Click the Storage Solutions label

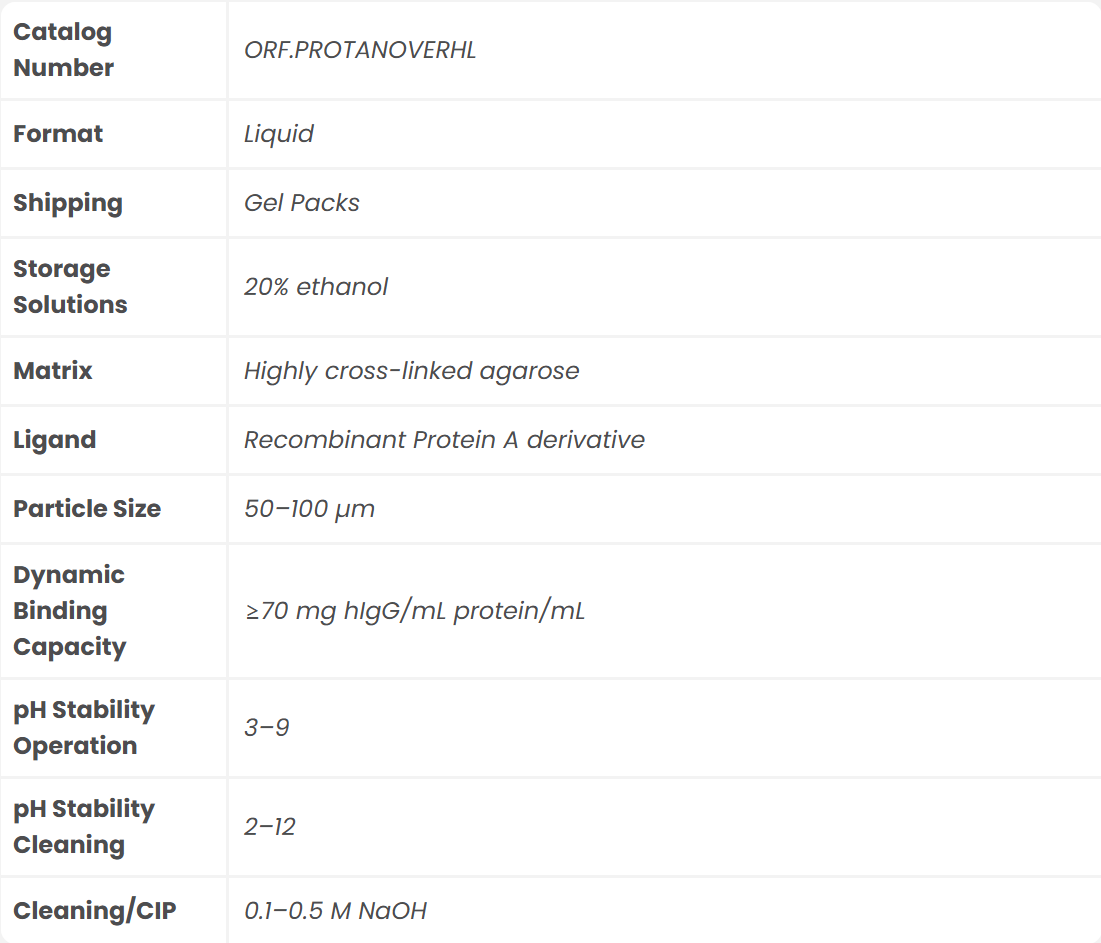coord(70,287)
